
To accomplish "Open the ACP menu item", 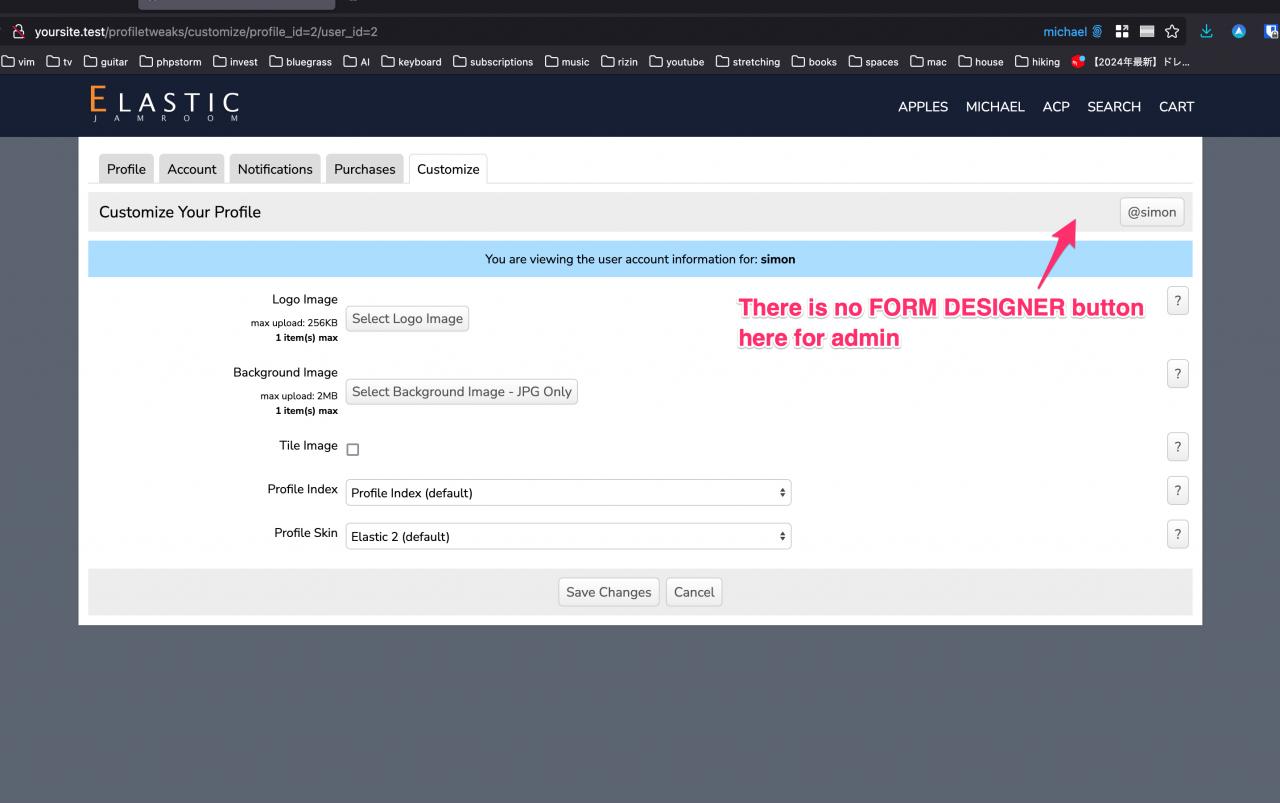I will point(1056,107).
